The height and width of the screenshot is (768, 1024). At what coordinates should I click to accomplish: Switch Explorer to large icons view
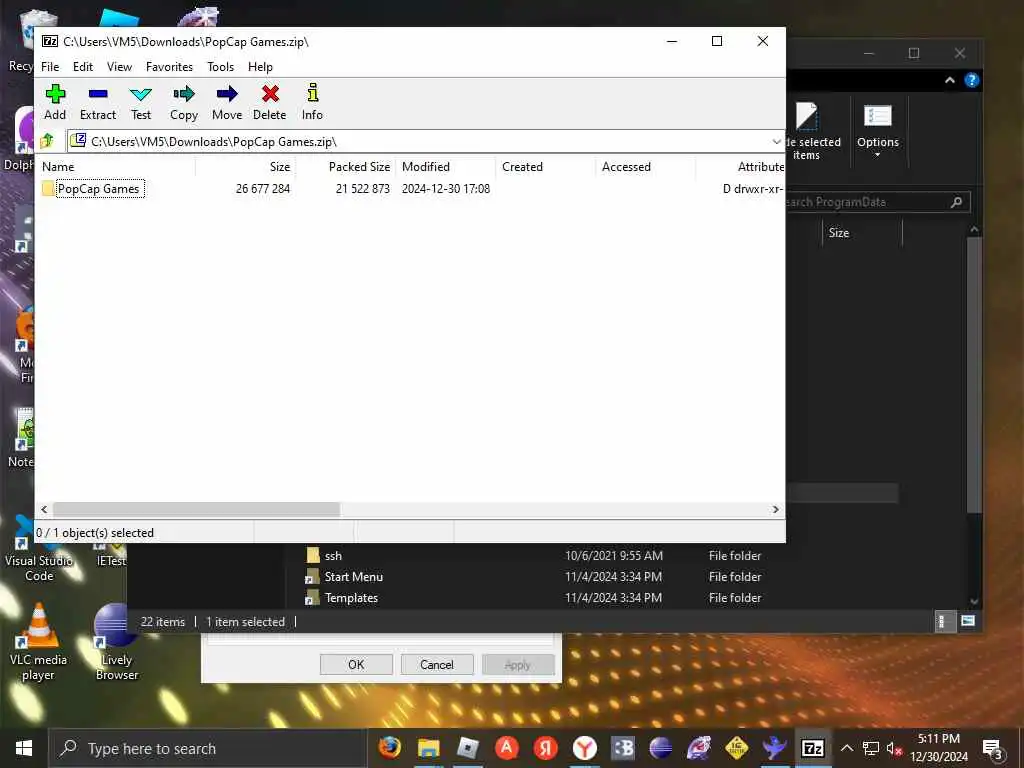click(x=968, y=621)
